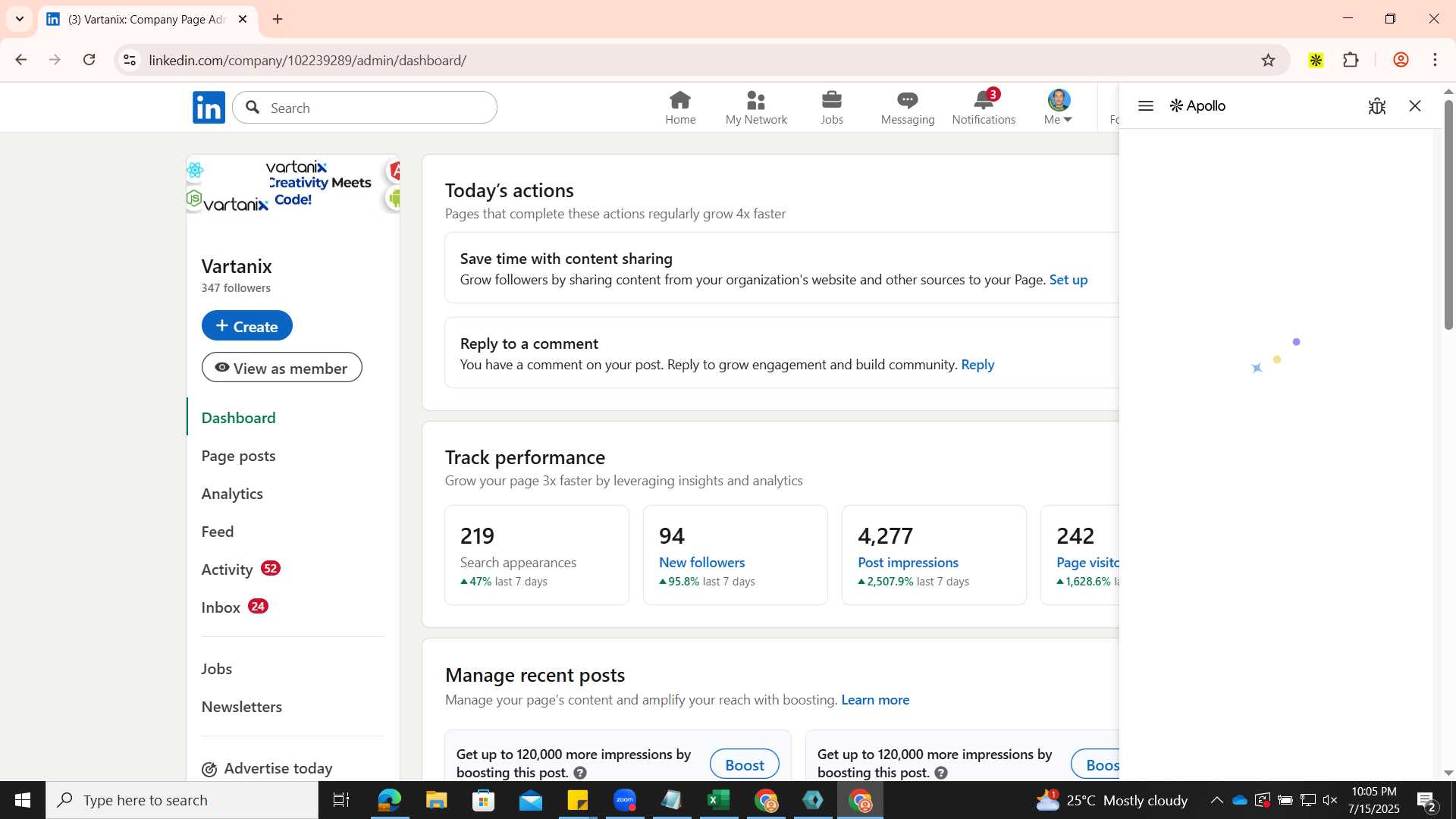Click the Vartanix page name
1456x819 pixels.
point(237,266)
